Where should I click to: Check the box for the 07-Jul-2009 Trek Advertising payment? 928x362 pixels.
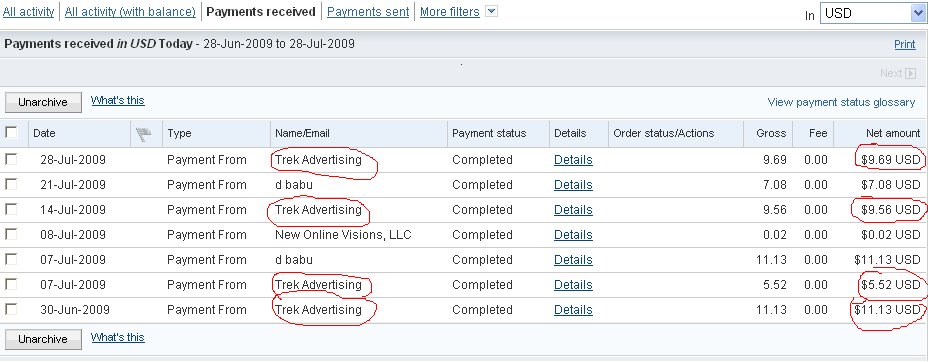[11, 284]
